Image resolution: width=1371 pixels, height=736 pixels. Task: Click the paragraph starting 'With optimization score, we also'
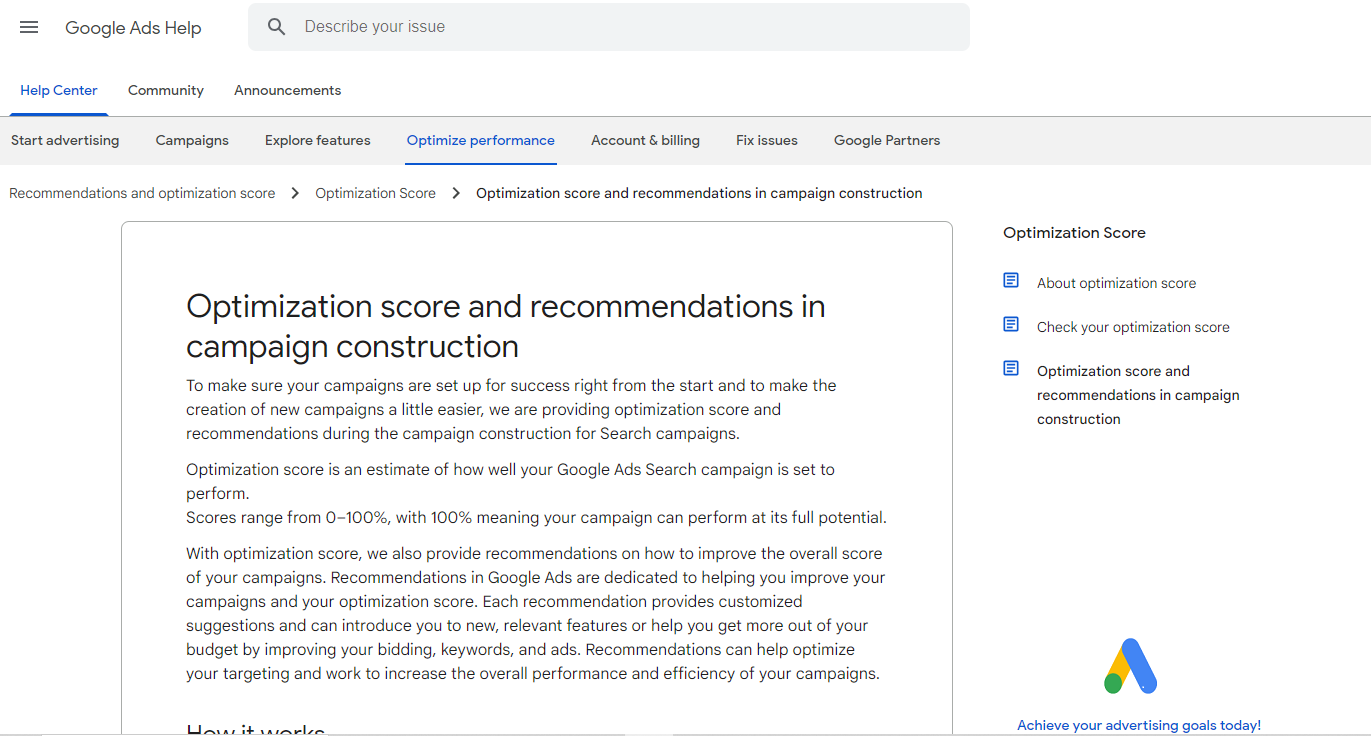536,614
